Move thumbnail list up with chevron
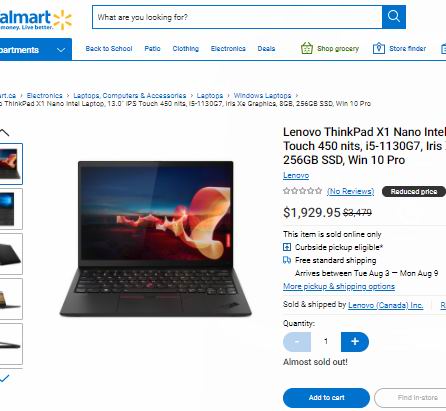The height and width of the screenshot is (411, 446). click(4, 132)
